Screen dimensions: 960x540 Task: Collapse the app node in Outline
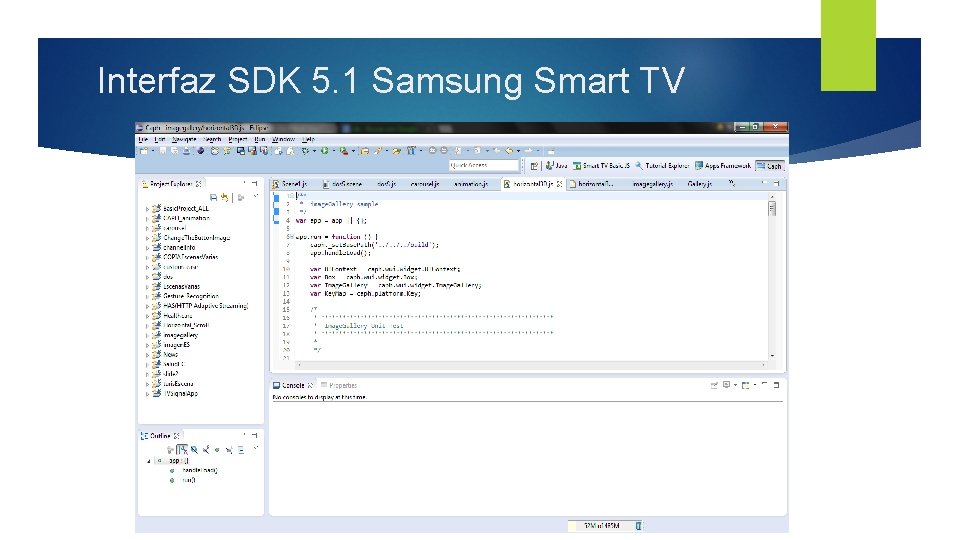click(148, 461)
